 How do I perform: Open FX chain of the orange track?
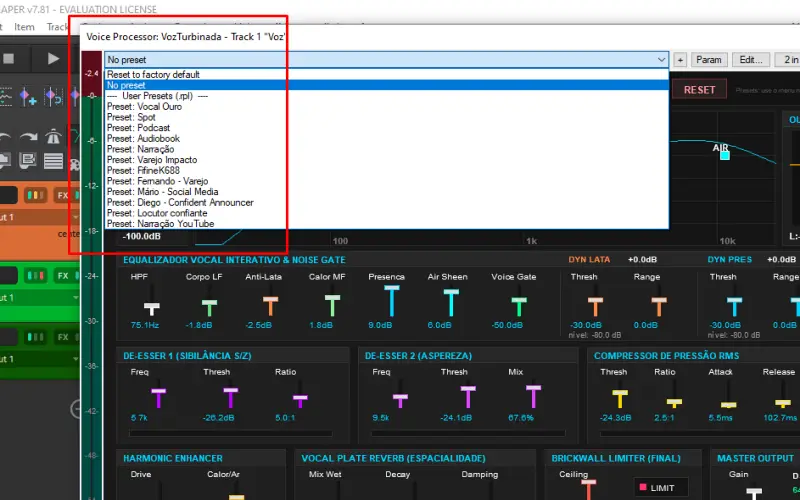point(63,195)
